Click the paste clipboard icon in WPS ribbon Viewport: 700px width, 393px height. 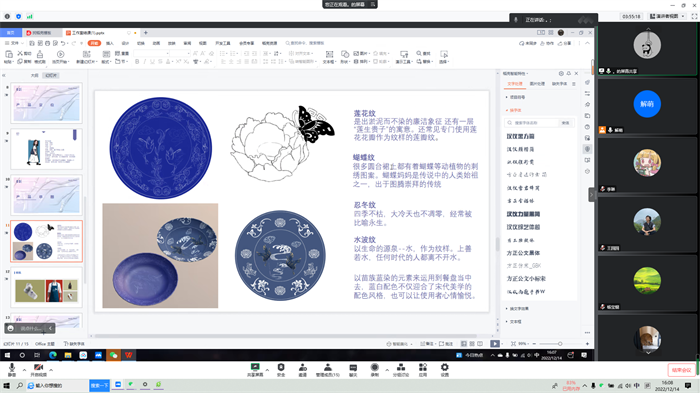[8, 54]
